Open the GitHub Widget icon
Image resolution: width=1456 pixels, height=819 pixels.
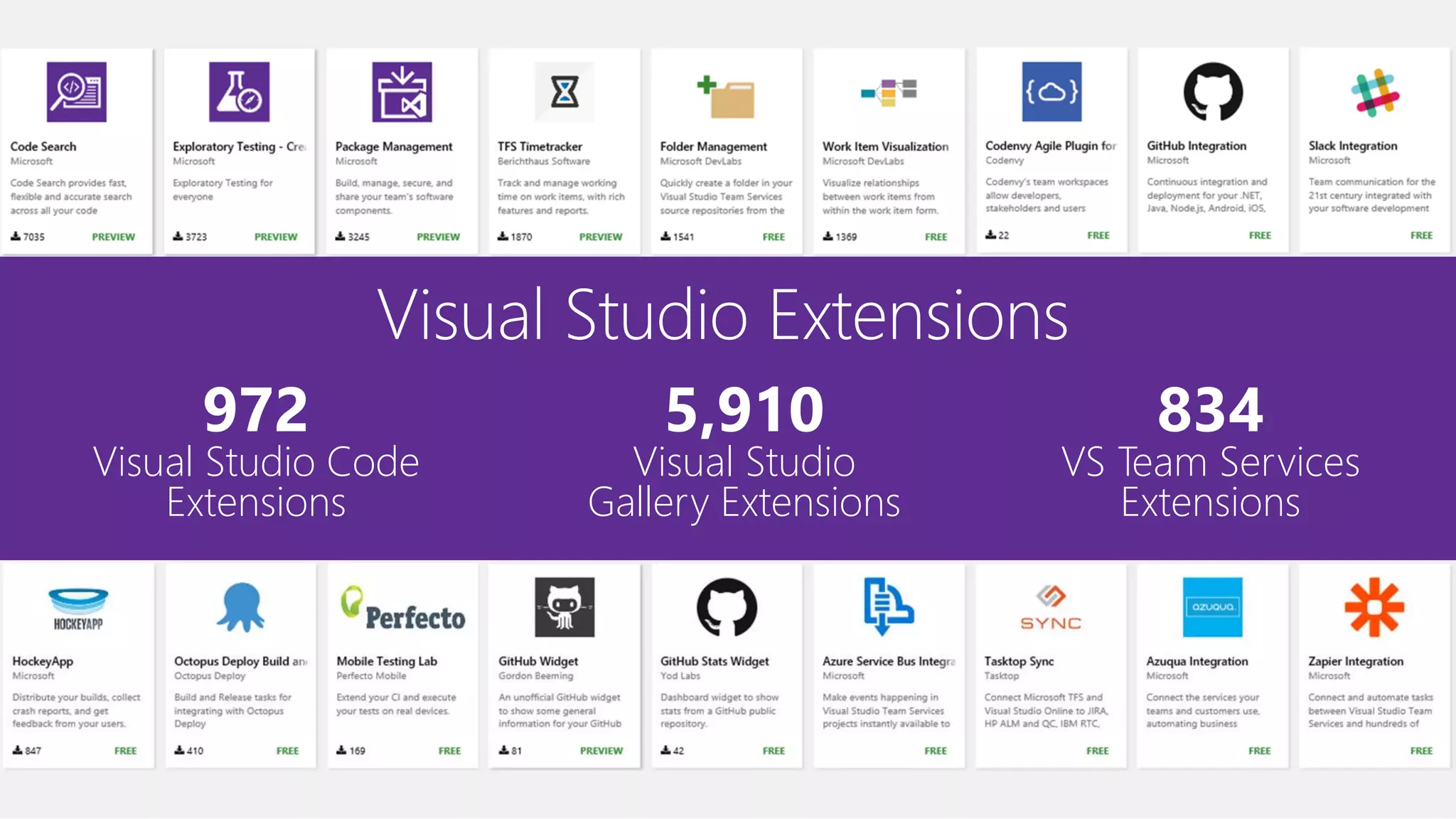pyautogui.click(x=564, y=607)
